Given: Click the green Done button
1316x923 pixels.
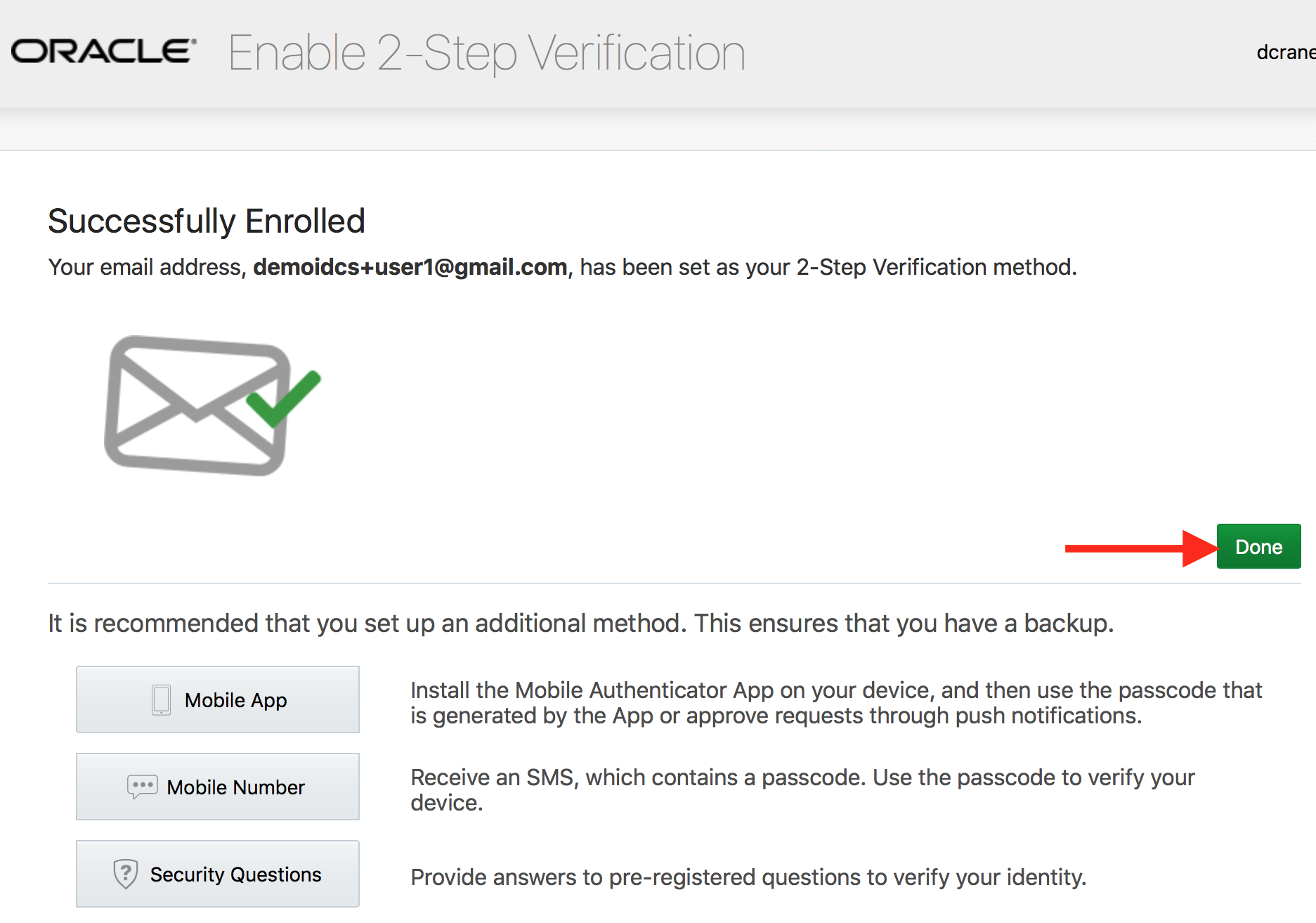Looking at the screenshot, I should point(1258,546).
